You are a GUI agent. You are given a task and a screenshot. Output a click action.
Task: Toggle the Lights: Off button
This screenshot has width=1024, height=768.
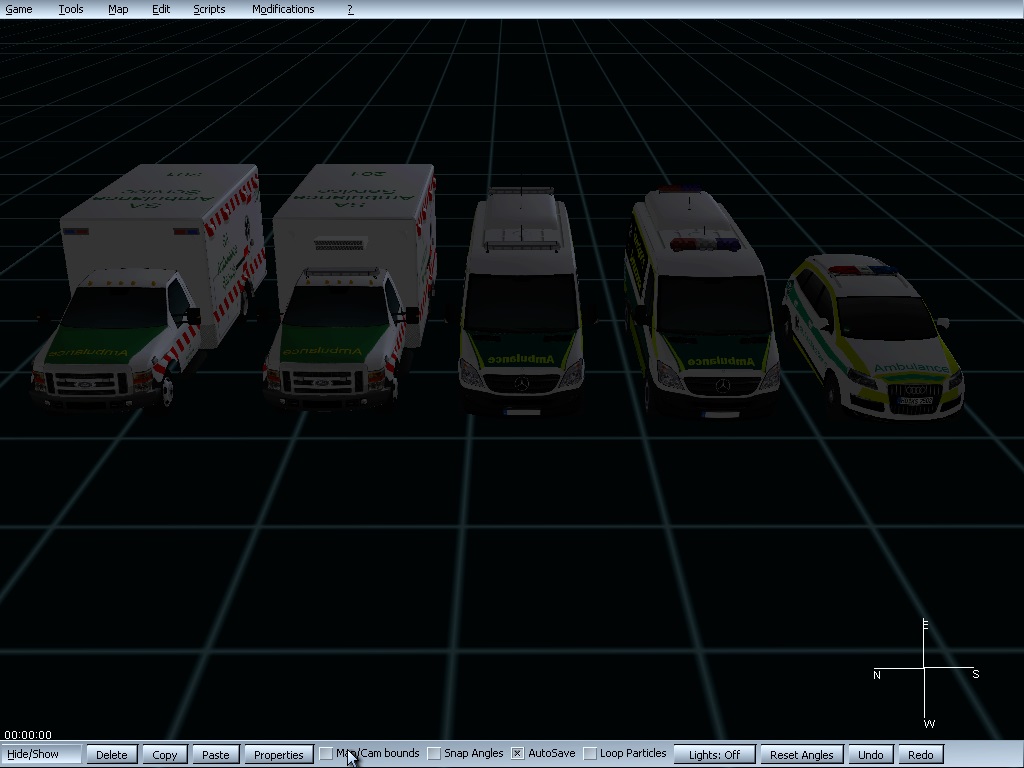pyautogui.click(x=714, y=755)
